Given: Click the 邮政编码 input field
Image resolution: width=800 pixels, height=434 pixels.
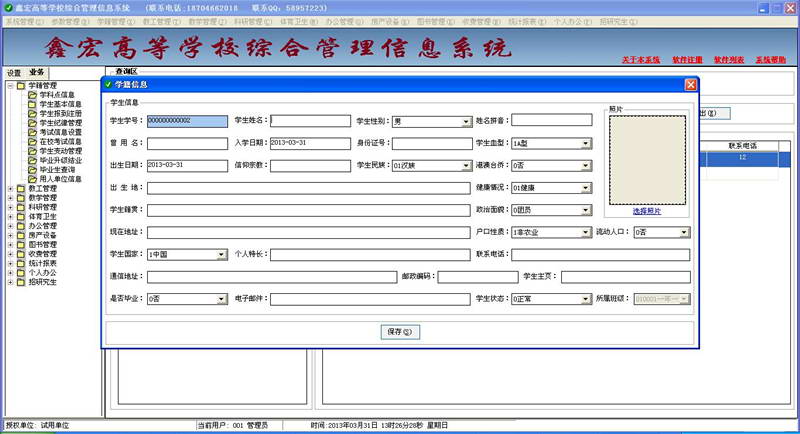Looking at the screenshot, I should (x=478, y=277).
